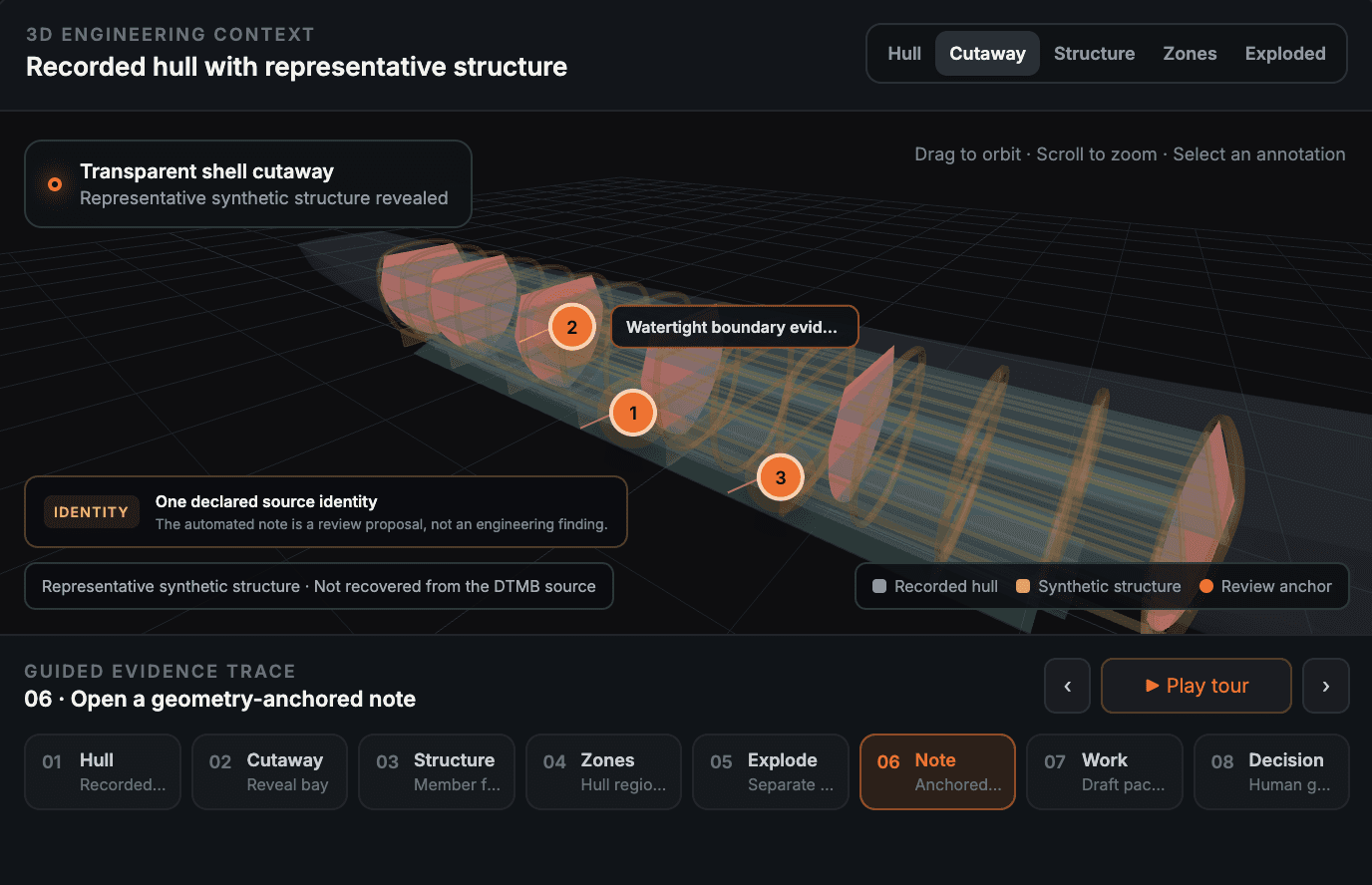Open step 07 Work draft package
The height and width of the screenshot is (885, 1372).
(x=1105, y=772)
